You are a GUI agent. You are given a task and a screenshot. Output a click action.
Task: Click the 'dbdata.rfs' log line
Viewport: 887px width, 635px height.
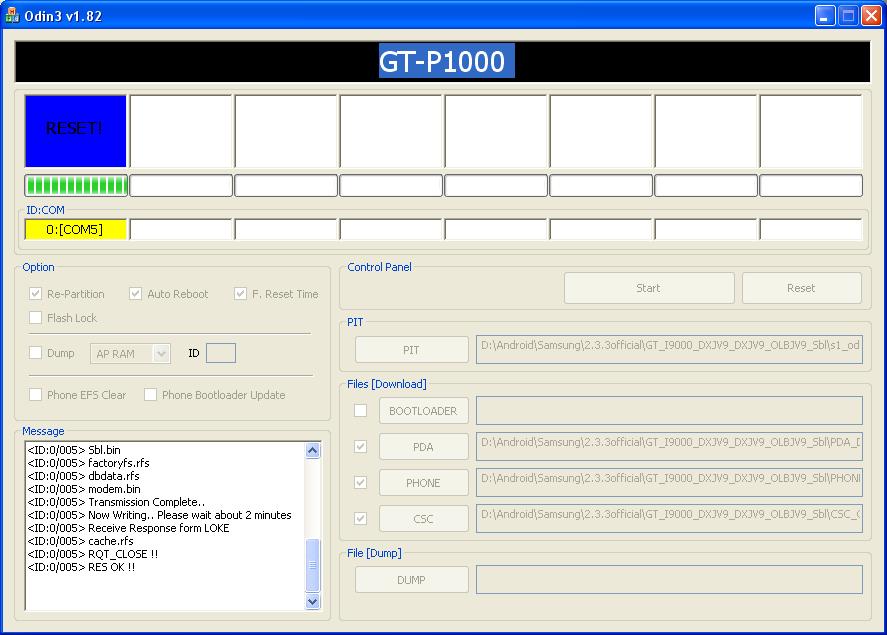click(x=84, y=476)
